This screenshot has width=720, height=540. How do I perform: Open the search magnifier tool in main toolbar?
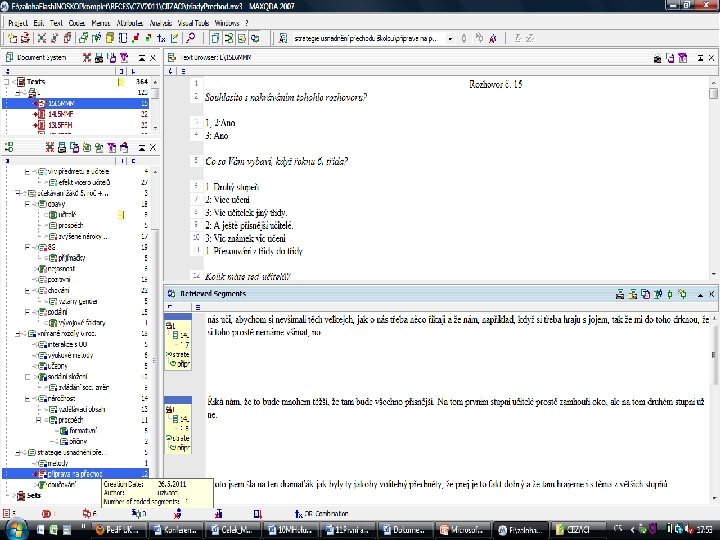pyautogui.click(x=190, y=38)
